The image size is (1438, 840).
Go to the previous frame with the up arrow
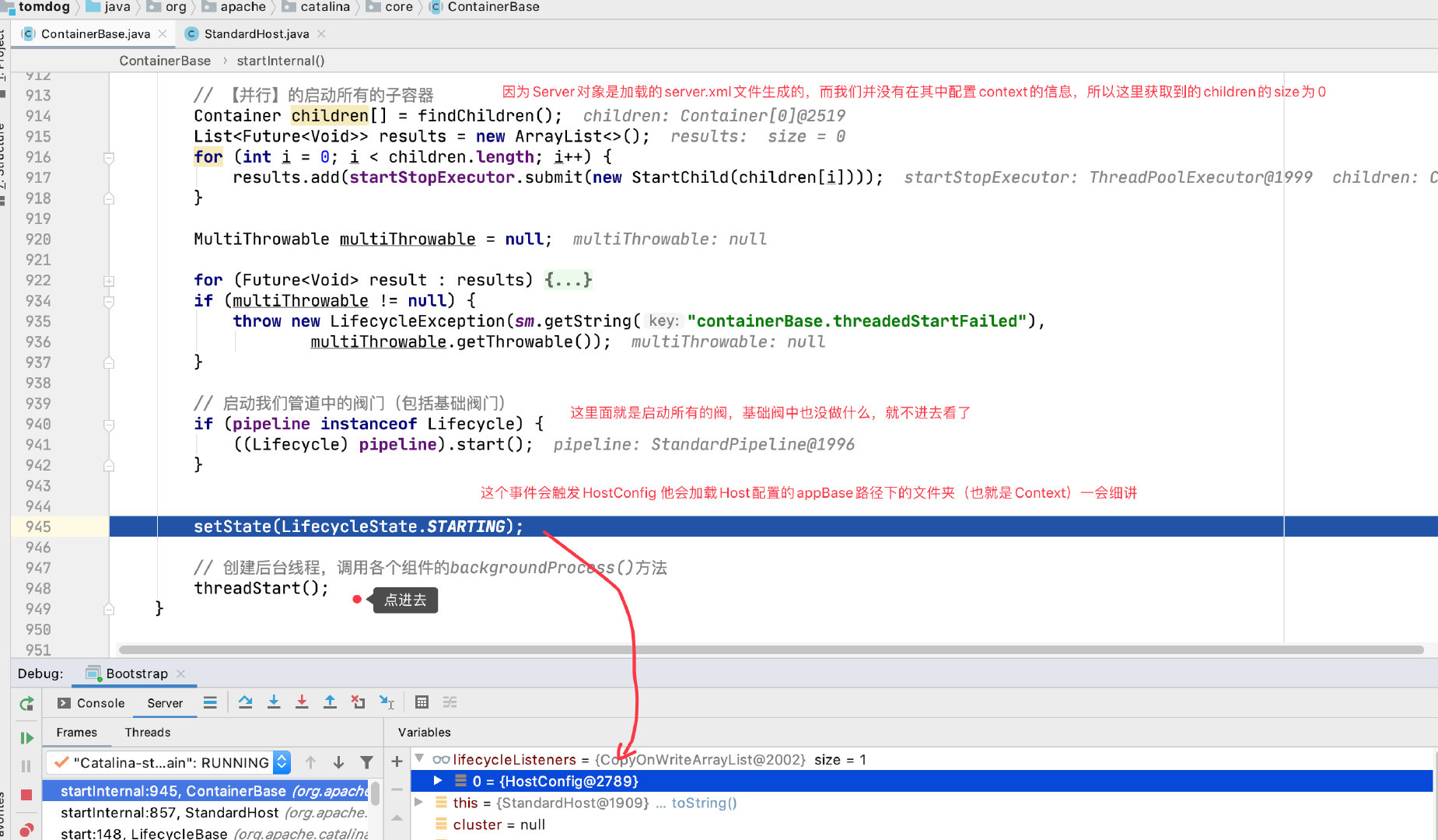(x=310, y=762)
